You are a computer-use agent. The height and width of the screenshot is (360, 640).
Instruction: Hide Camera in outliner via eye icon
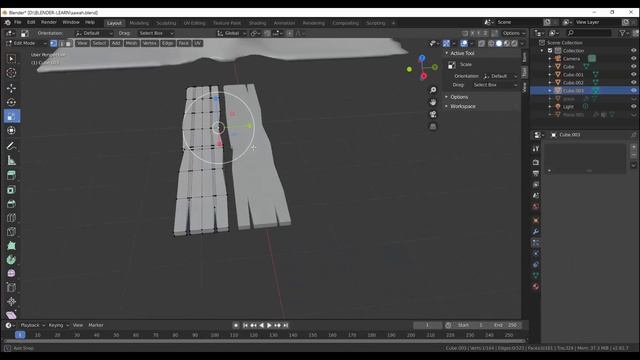(633, 59)
